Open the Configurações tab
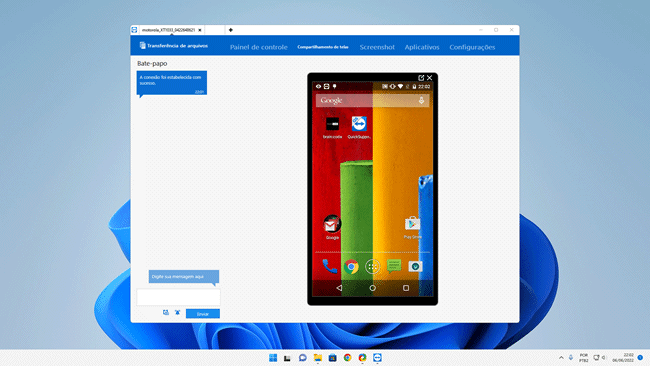 pos(472,47)
